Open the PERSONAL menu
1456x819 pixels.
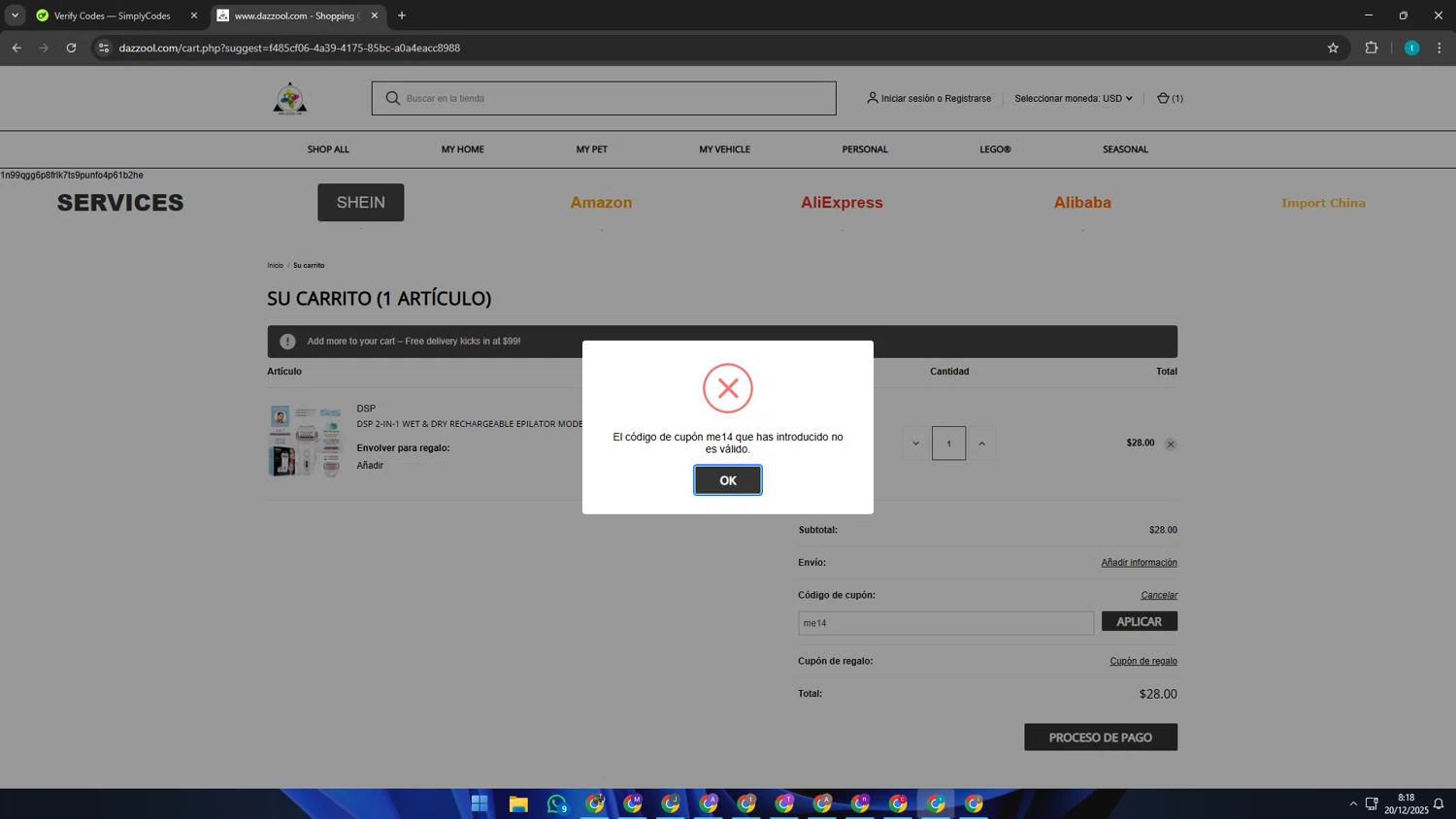pyautogui.click(x=865, y=149)
